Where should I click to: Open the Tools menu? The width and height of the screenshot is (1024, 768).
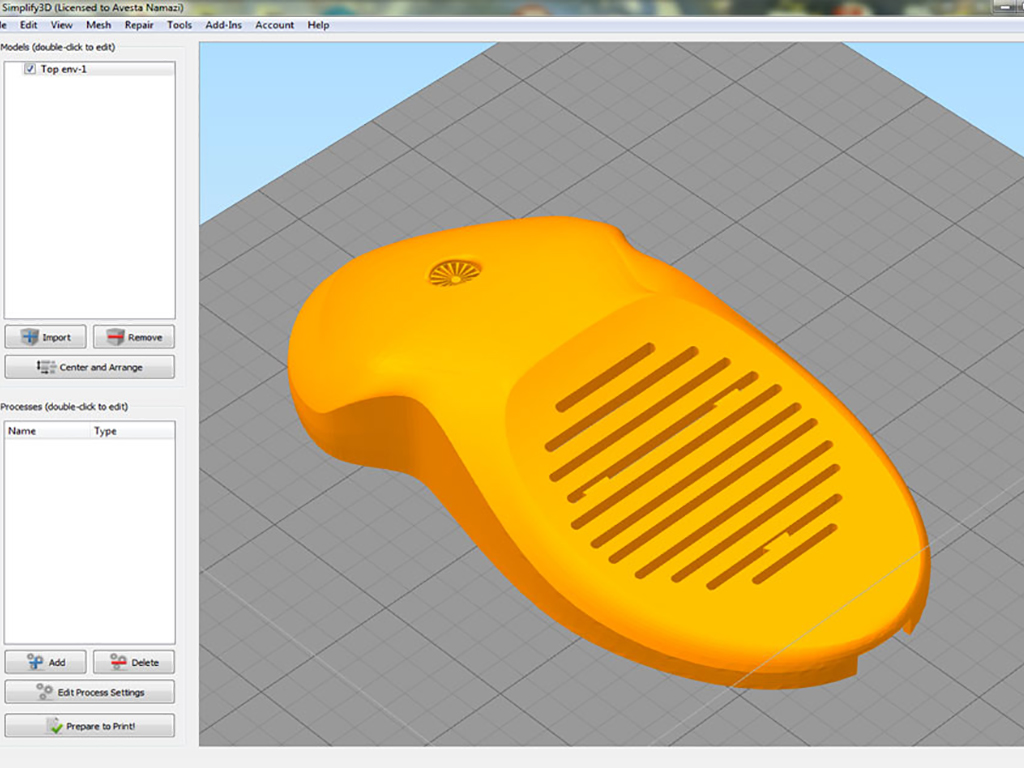[179, 25]
